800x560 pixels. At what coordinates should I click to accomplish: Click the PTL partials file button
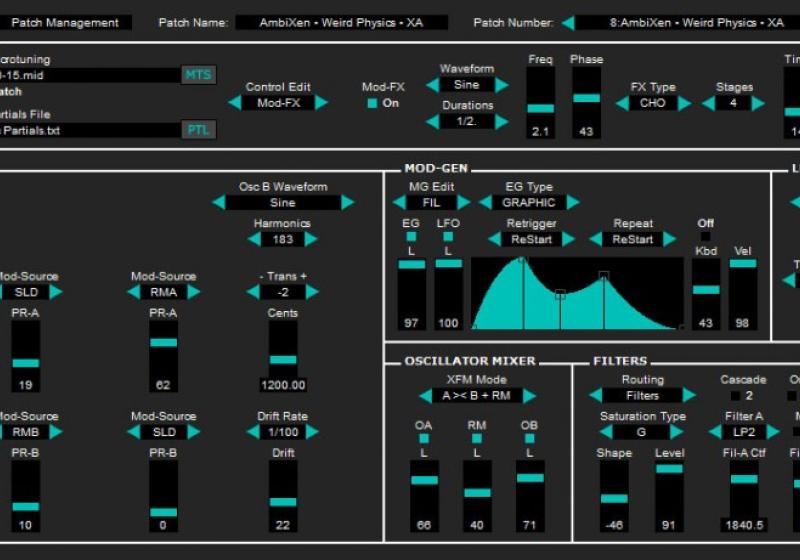[x=199, y=130]
